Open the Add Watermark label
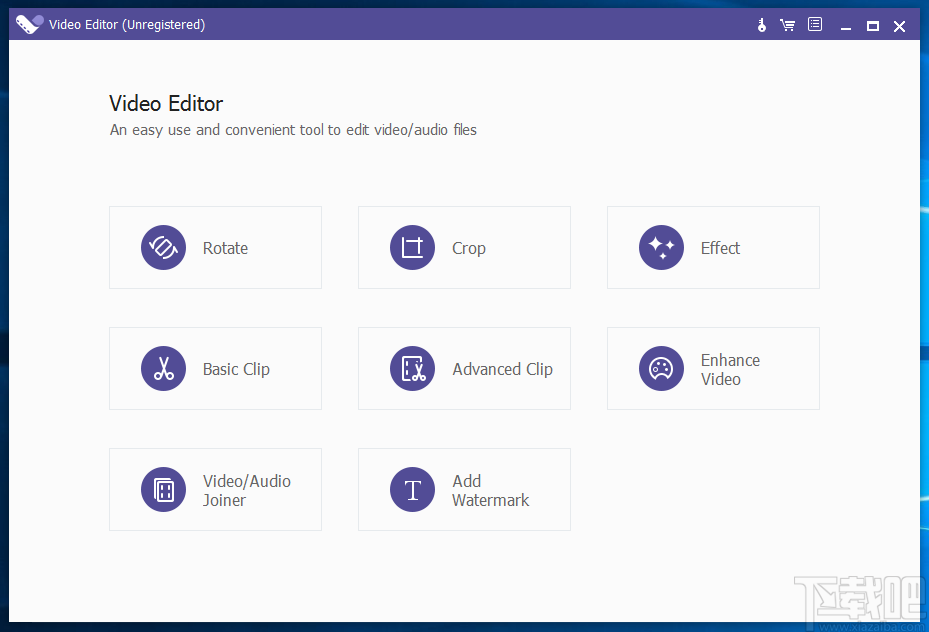This screenshot has width=929, height=632. [491, 490]
